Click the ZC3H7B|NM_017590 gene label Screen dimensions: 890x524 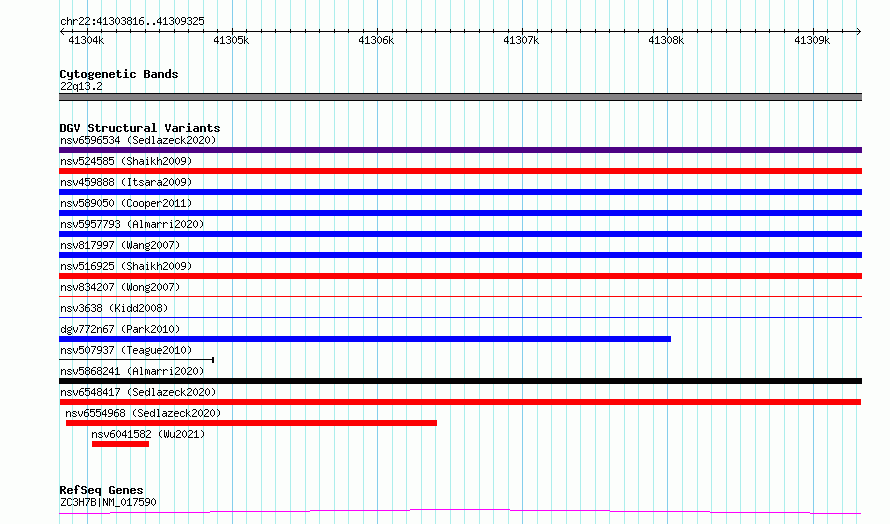coord(108,502)
